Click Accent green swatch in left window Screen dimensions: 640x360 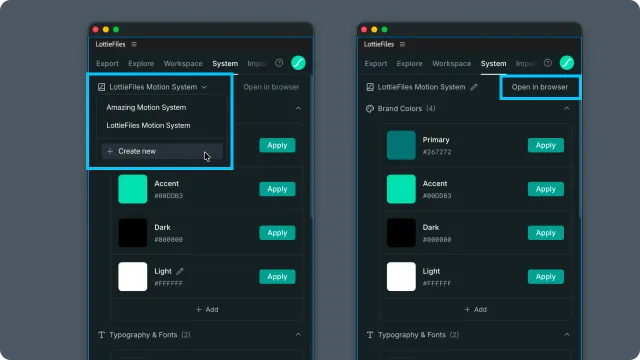tap(133, 189)
